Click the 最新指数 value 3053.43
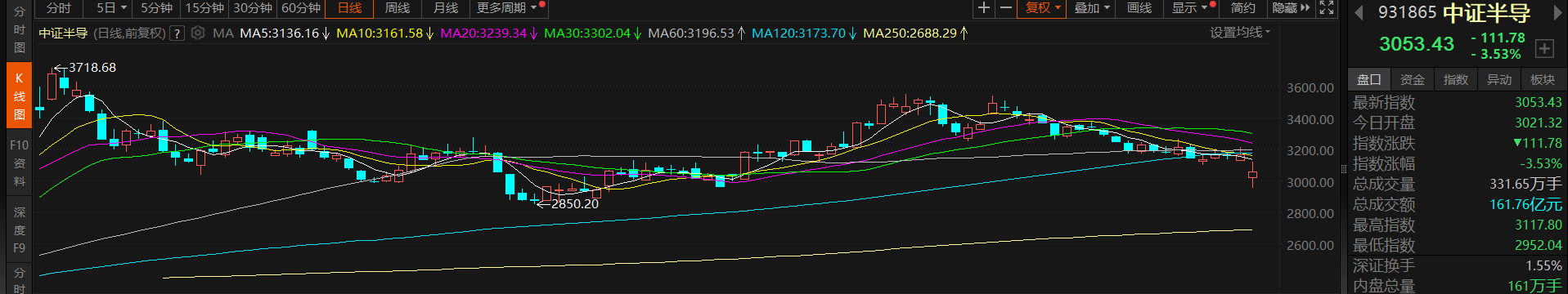This screenshot has height=294, width=1568. [1538, 102]
